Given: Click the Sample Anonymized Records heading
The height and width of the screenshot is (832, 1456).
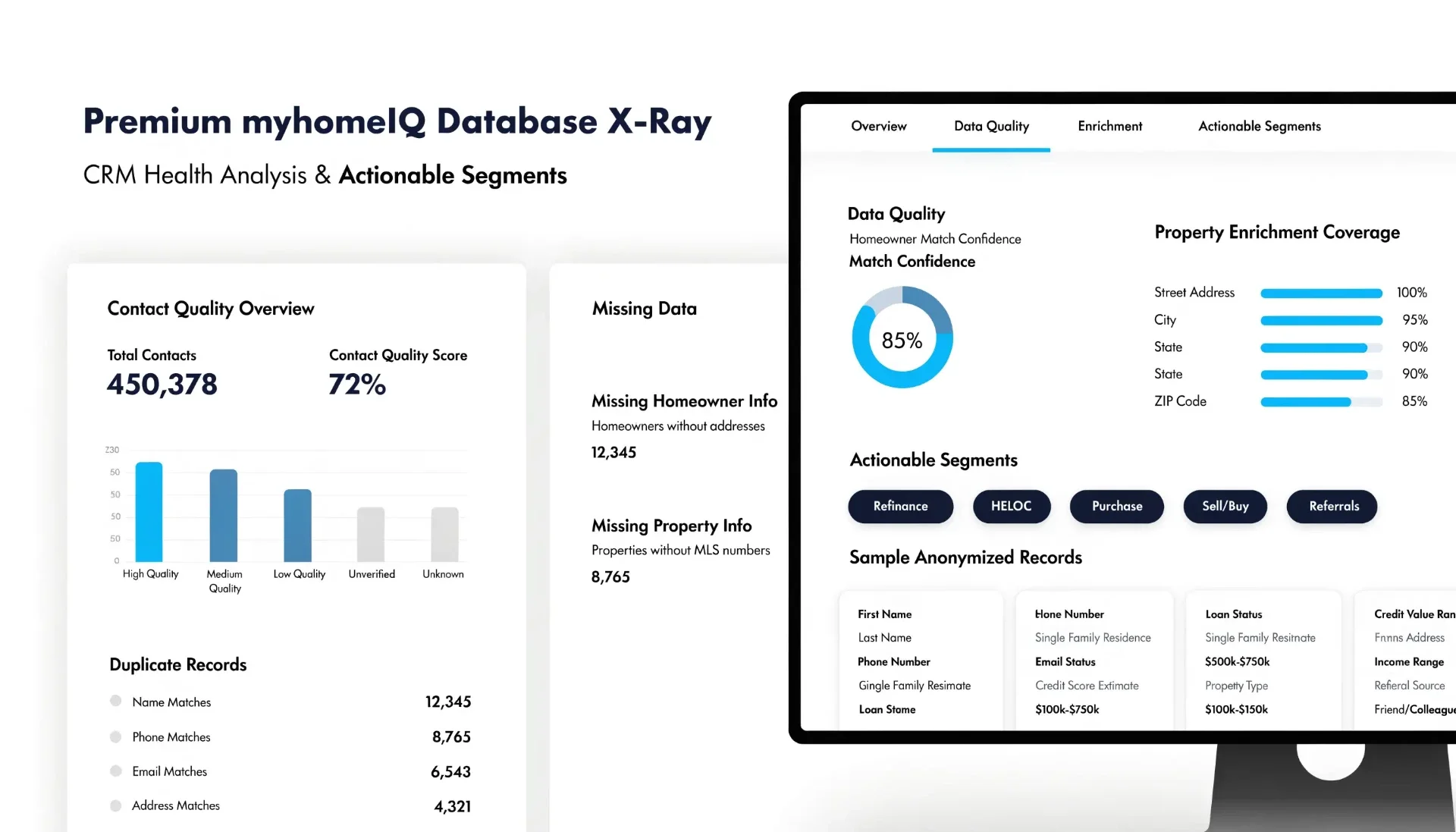Looking at the screenshot, I should [965, 557].
